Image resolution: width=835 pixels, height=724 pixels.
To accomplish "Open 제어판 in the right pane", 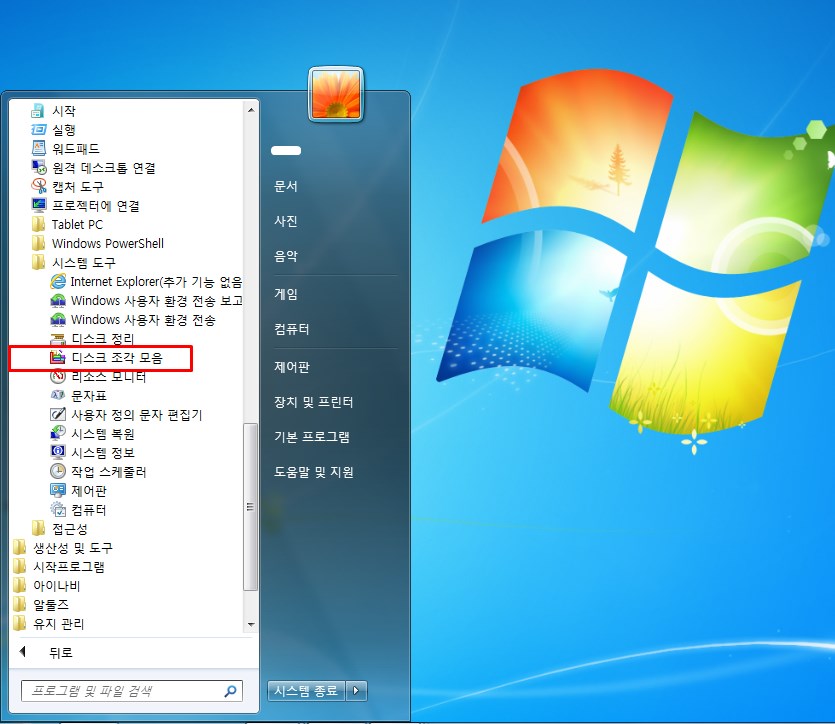I will click(x=291, y=367).
